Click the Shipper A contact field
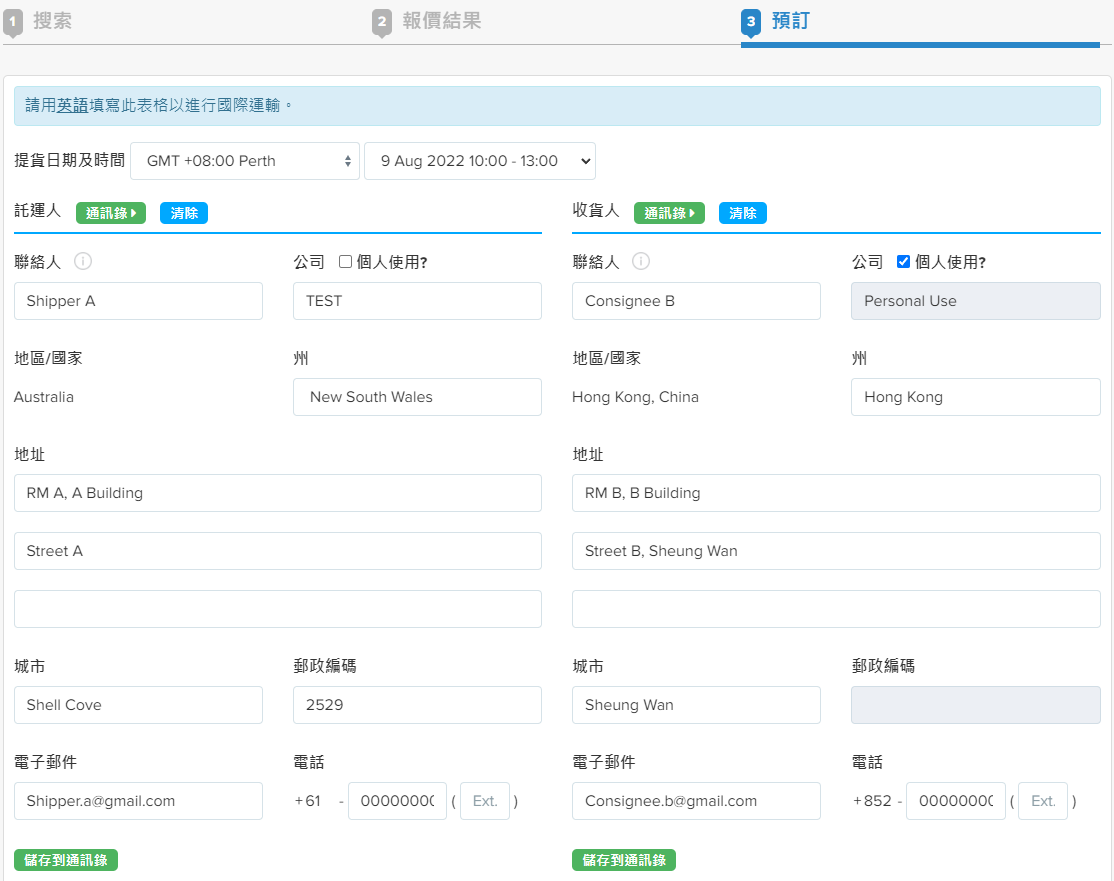 point(139,301)
